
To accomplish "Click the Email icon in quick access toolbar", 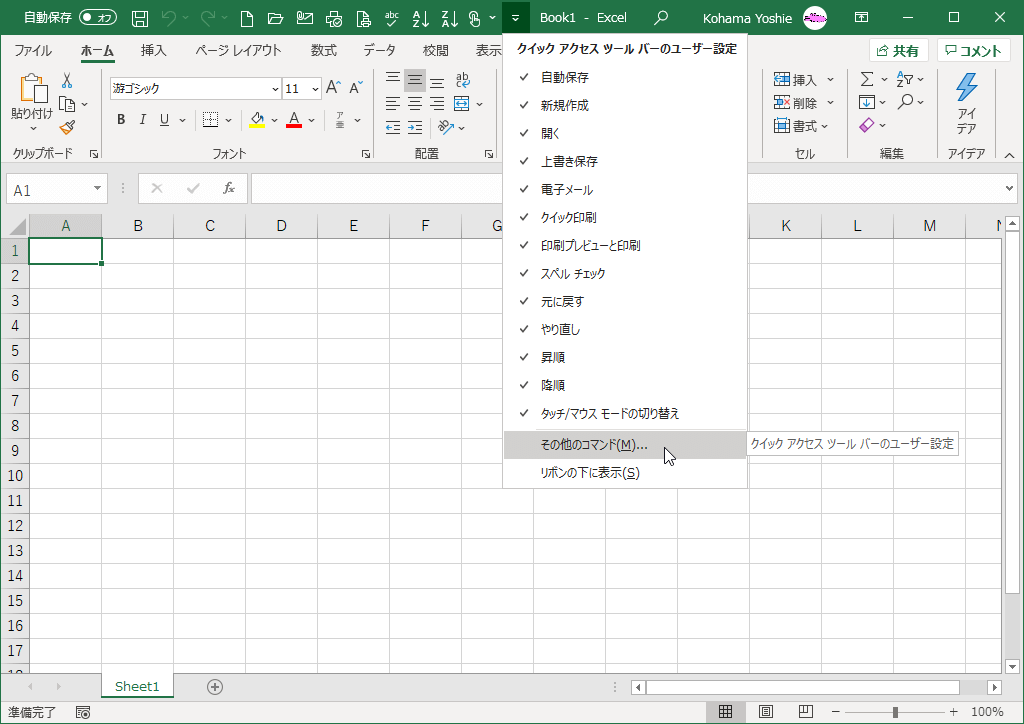I will pos(304,18).
